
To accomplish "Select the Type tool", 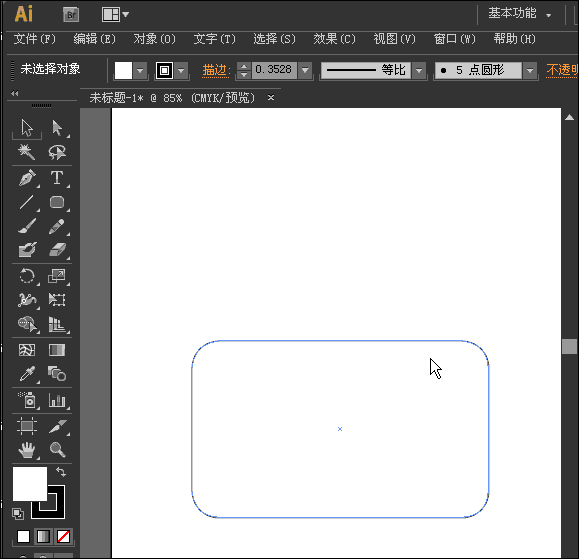I will click(x=57, y=178).
